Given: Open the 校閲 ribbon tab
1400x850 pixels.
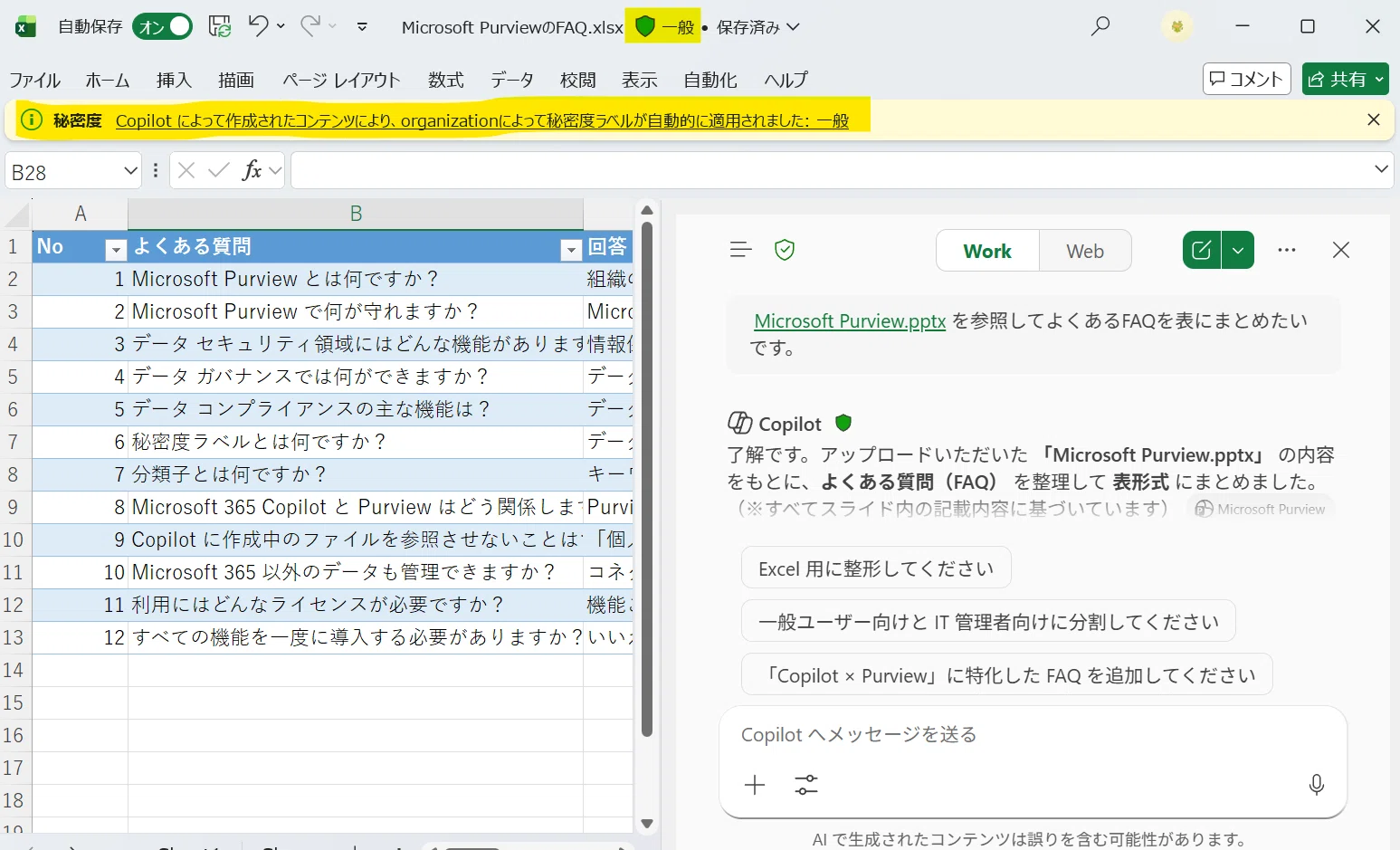Looking at the screenshot, I should tap(578, 80).
